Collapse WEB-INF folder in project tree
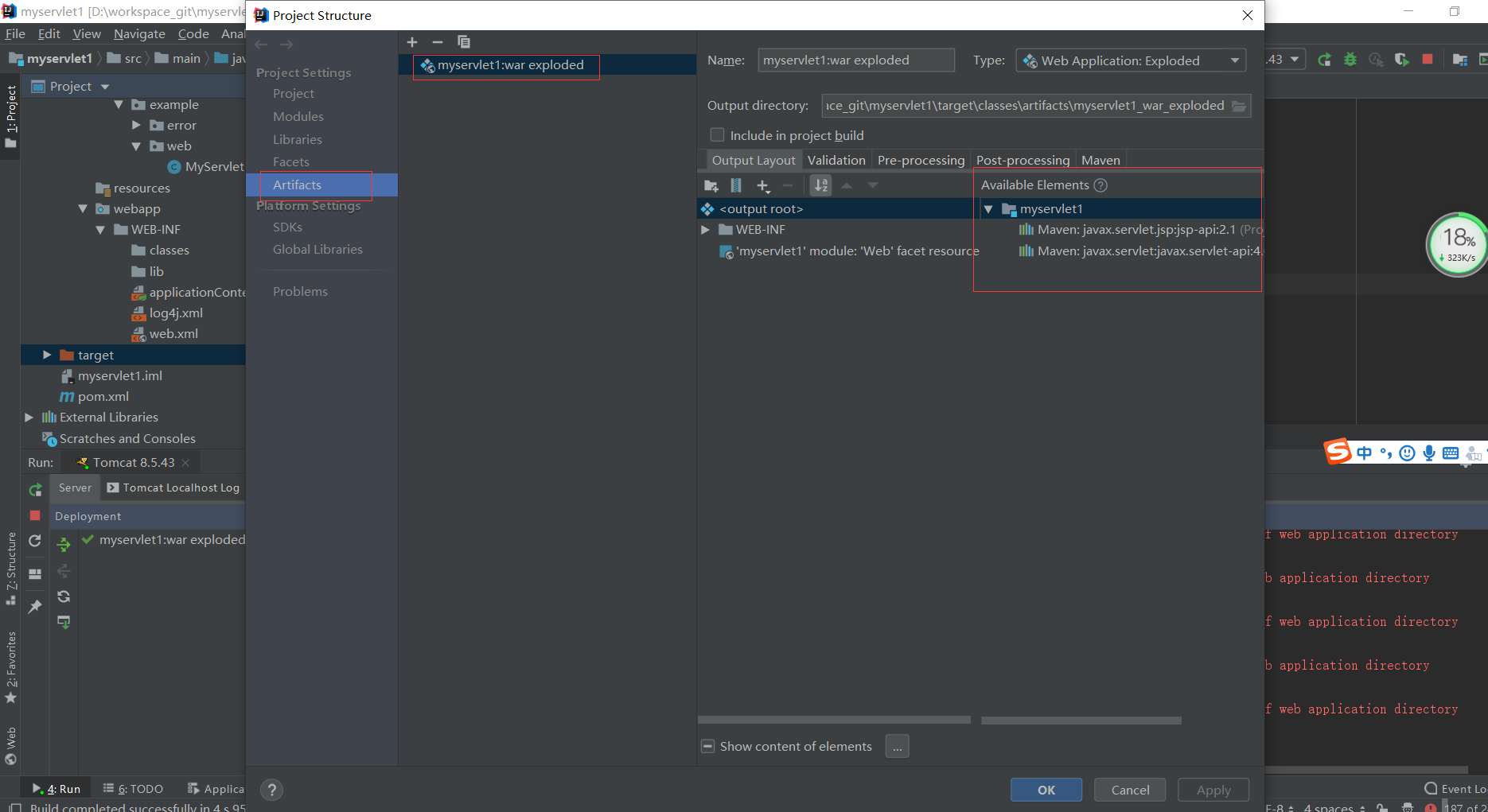Screen dimensions: 1488x812 coord(100,230)
